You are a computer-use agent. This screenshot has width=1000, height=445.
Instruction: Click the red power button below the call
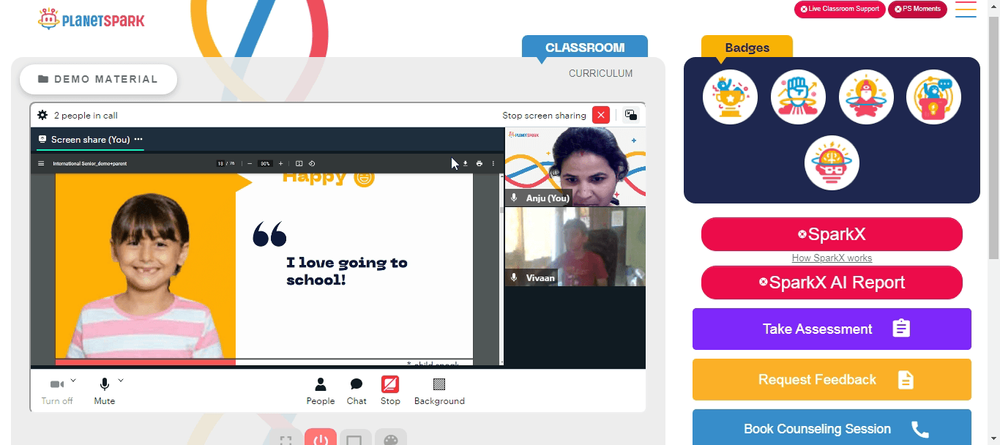[321, 437]
